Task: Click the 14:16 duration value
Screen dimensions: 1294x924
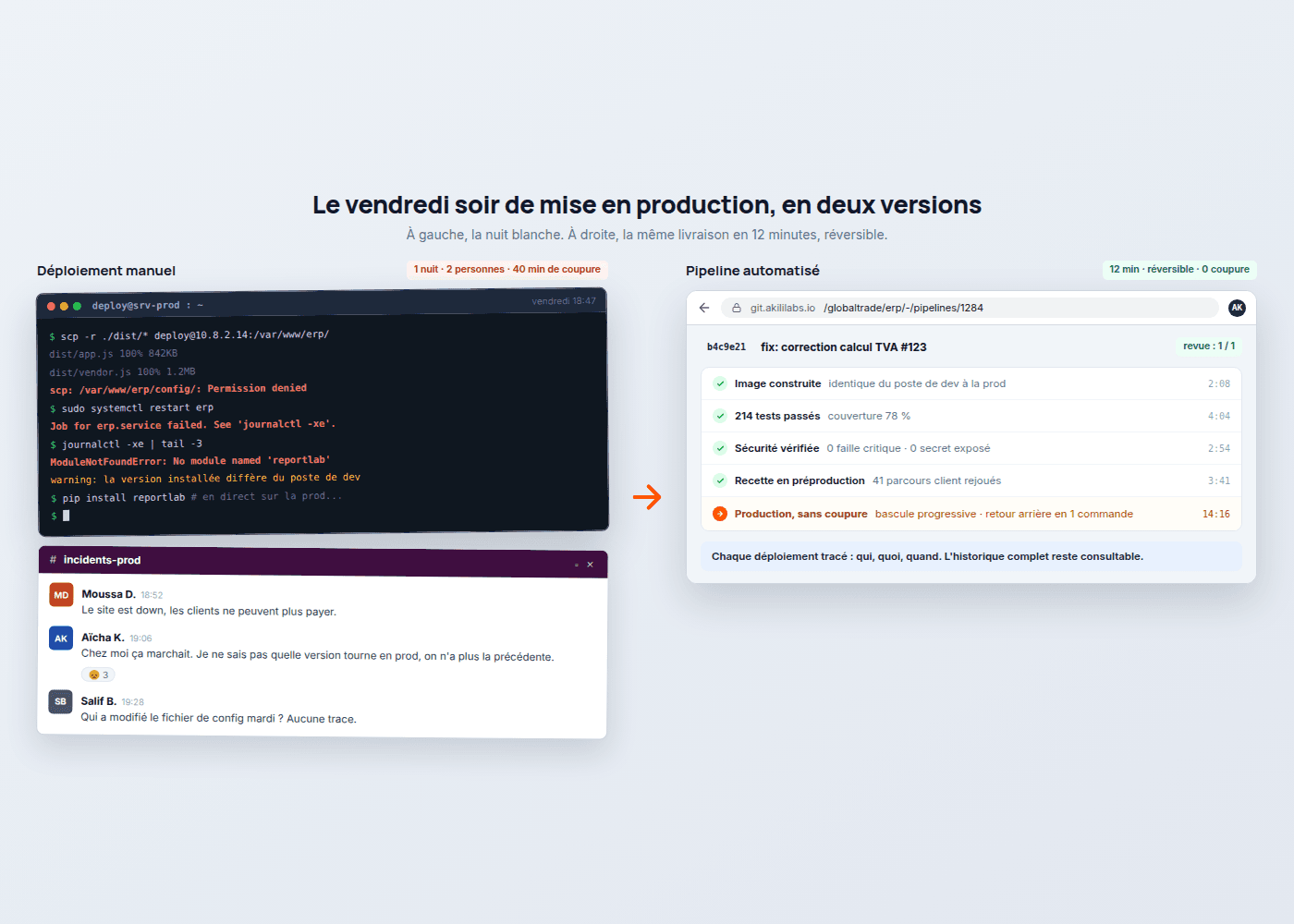Action: tap(1216, 514)
